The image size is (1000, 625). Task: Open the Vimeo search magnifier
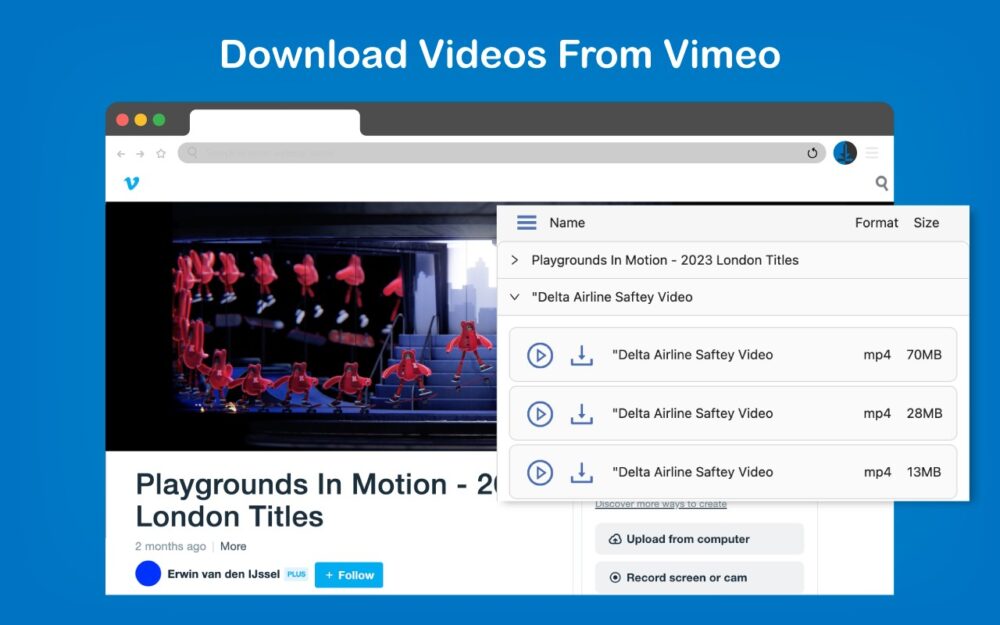click(881, 183)
